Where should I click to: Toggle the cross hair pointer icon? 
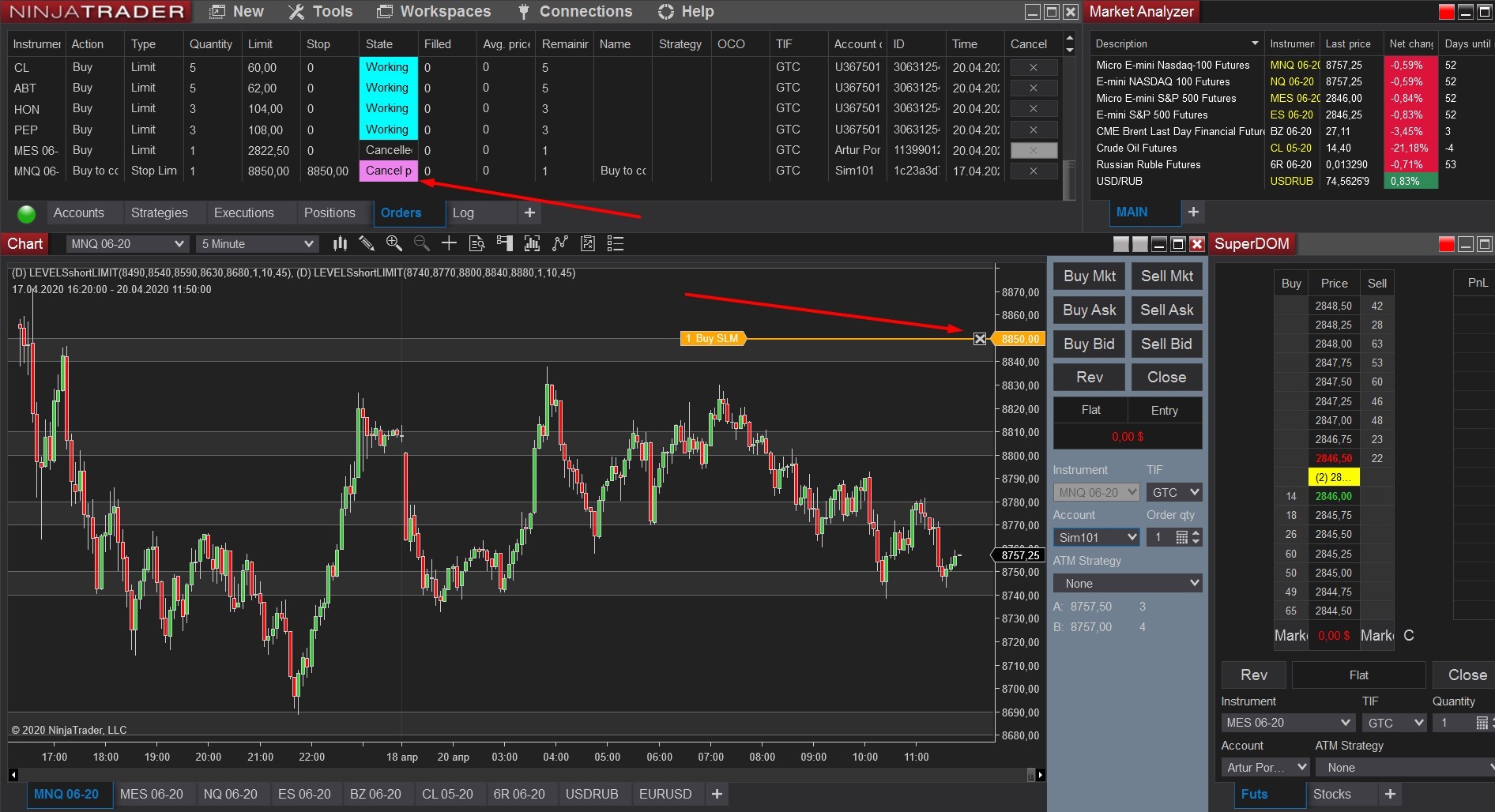[449, 244]
